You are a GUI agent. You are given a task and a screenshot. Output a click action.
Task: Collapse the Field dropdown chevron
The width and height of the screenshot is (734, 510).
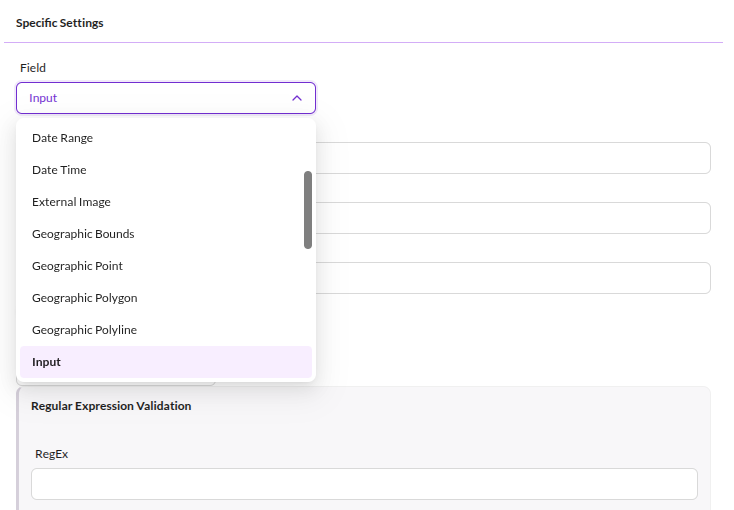(x=297, y=98)
